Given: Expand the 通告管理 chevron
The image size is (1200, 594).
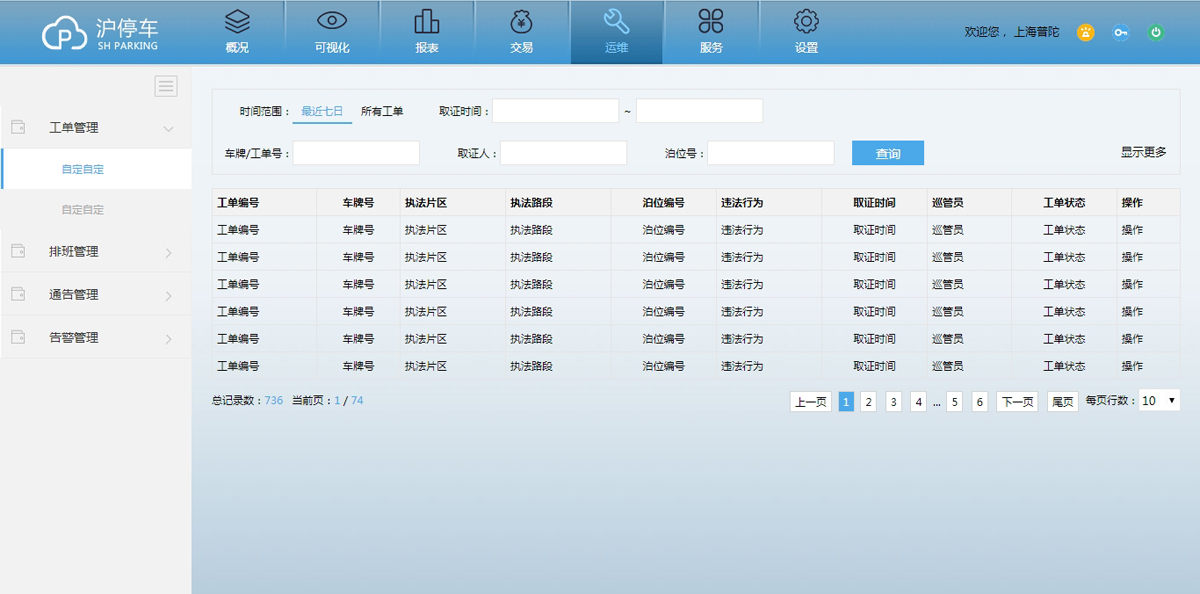Looking at the screenshot, I should pos(168,295).
